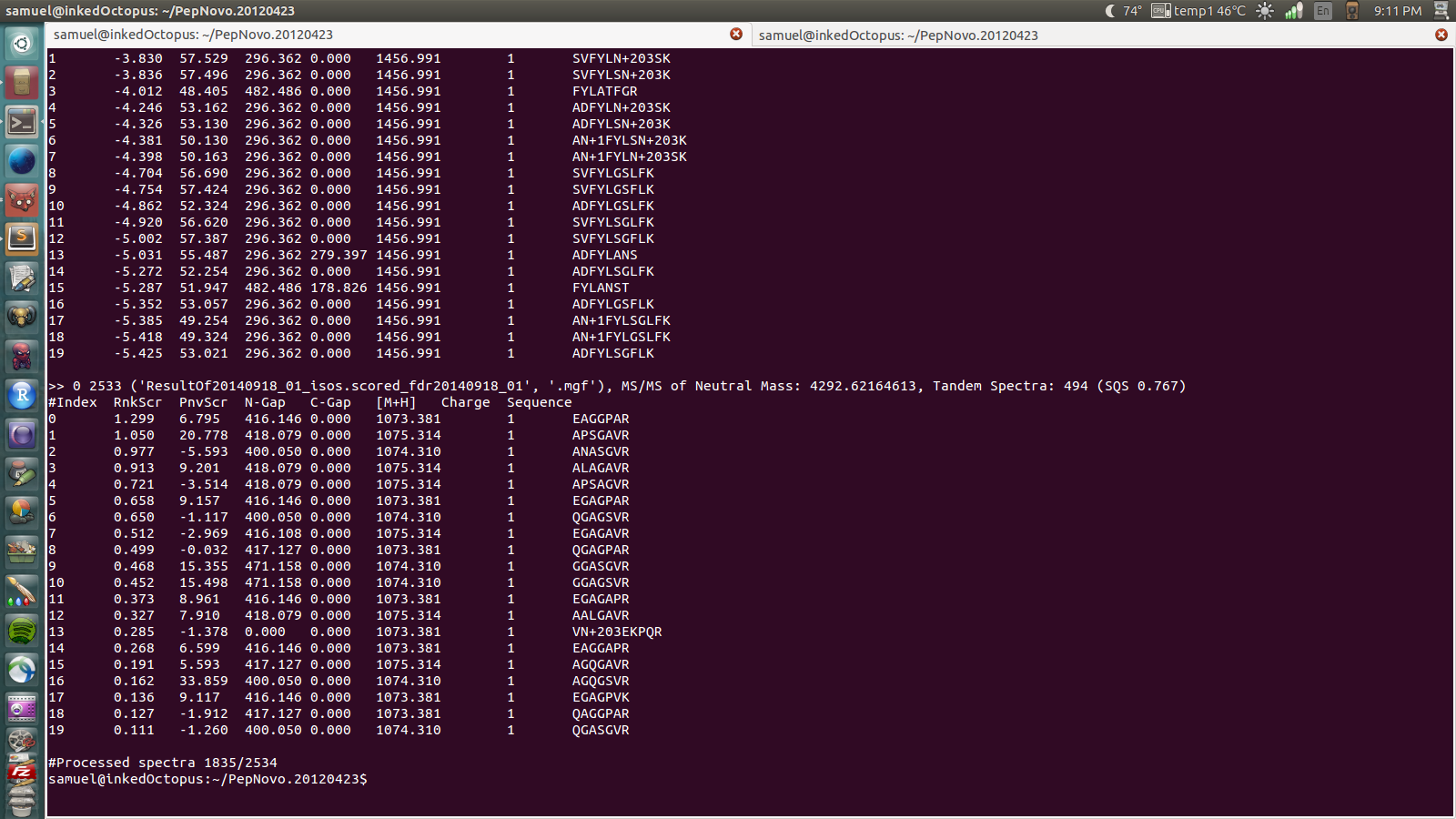The height and width of the screenshot is (819, 1456).
Task: Open the purple sphere launcher icon
Action: 22,435
